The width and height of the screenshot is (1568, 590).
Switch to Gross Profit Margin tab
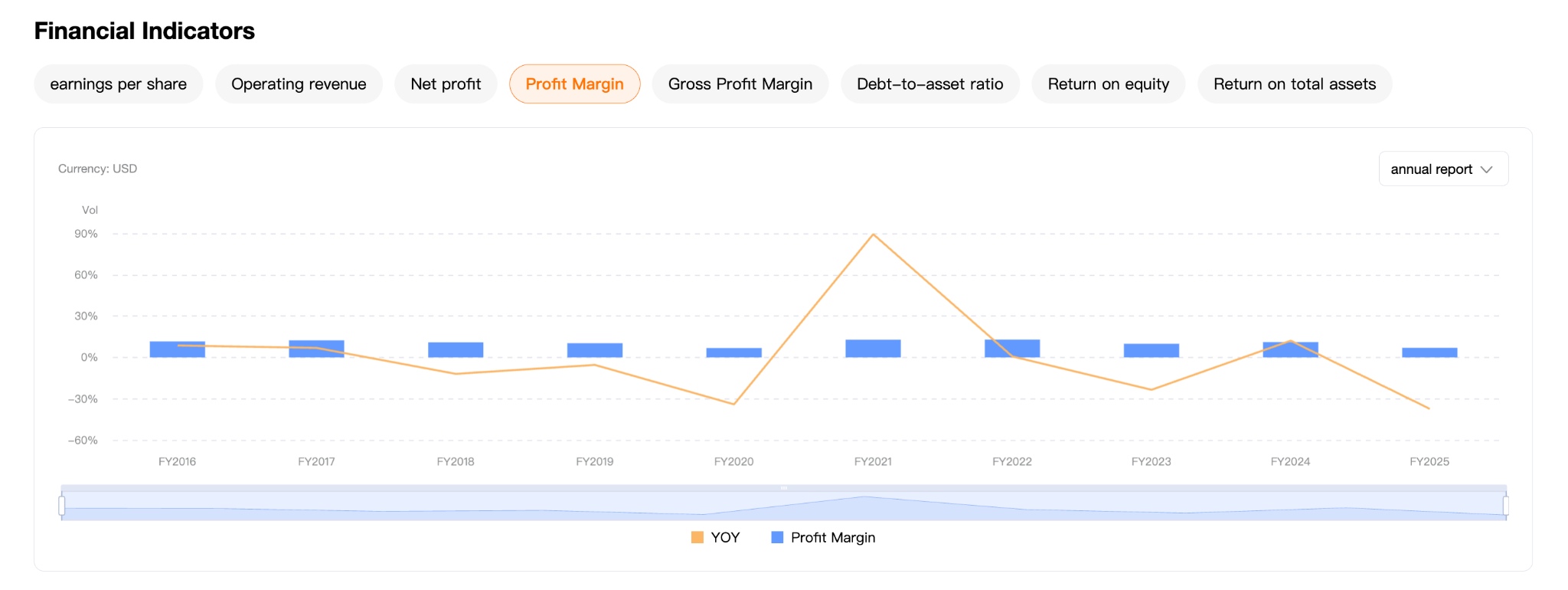pyautogui.click(x=740, y=84)
